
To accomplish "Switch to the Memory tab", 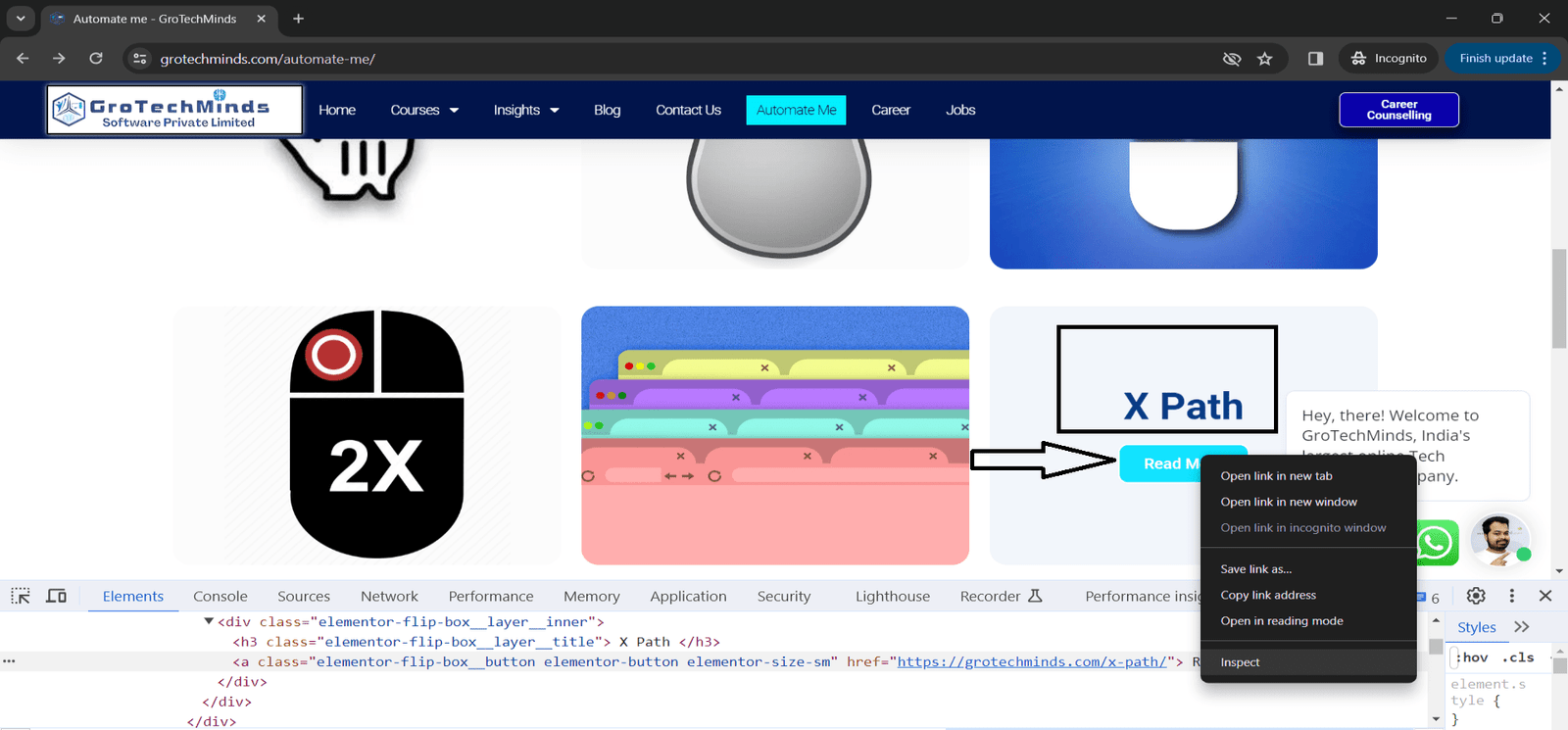I will 592,596.
